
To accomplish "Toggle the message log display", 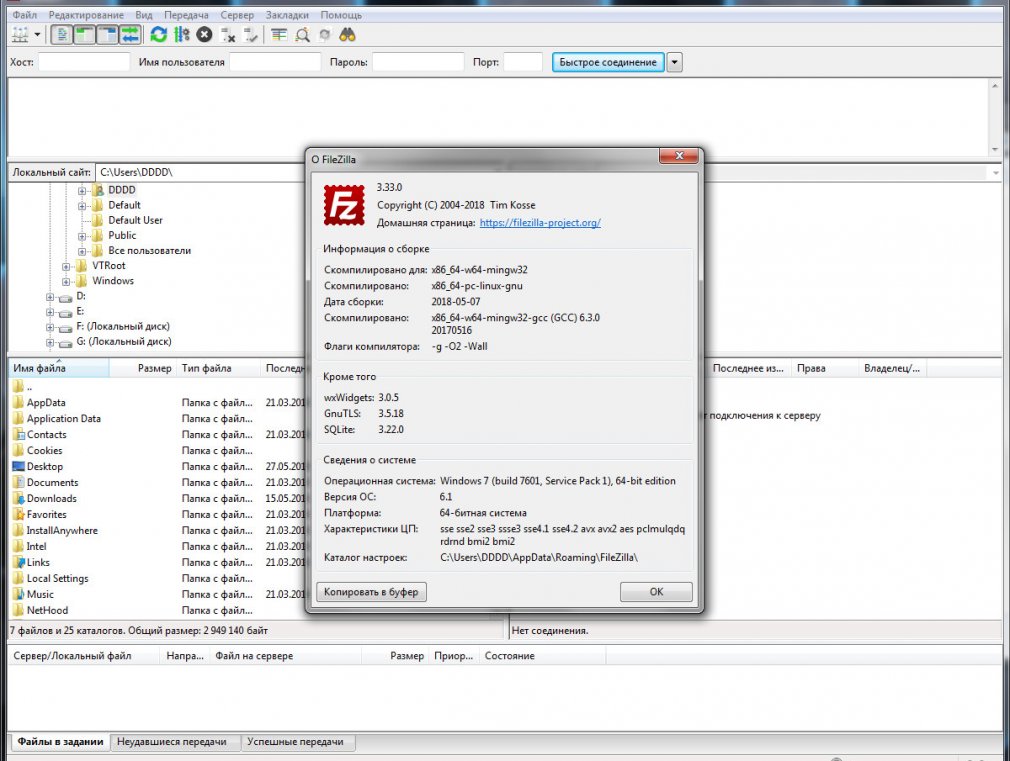I will click(62, 35).
